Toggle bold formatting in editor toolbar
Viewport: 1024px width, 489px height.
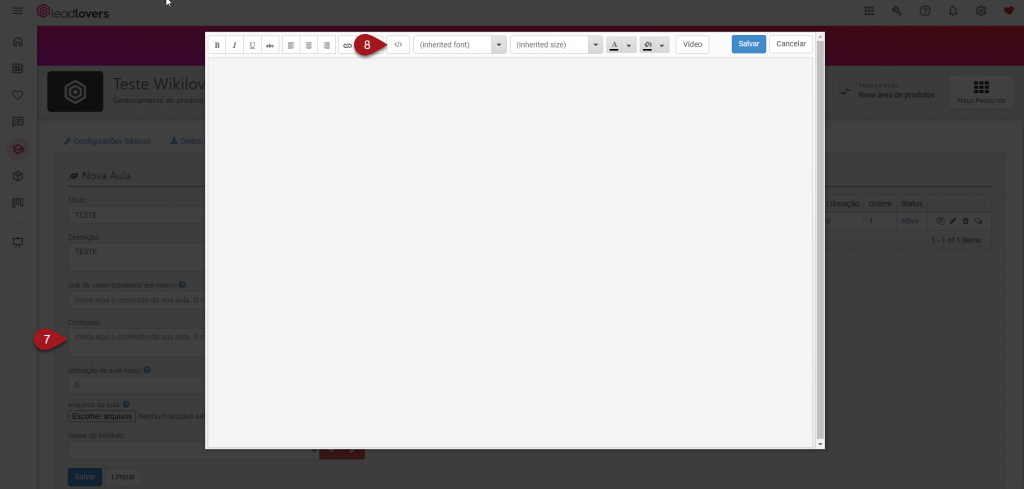[x=217, y=45]
